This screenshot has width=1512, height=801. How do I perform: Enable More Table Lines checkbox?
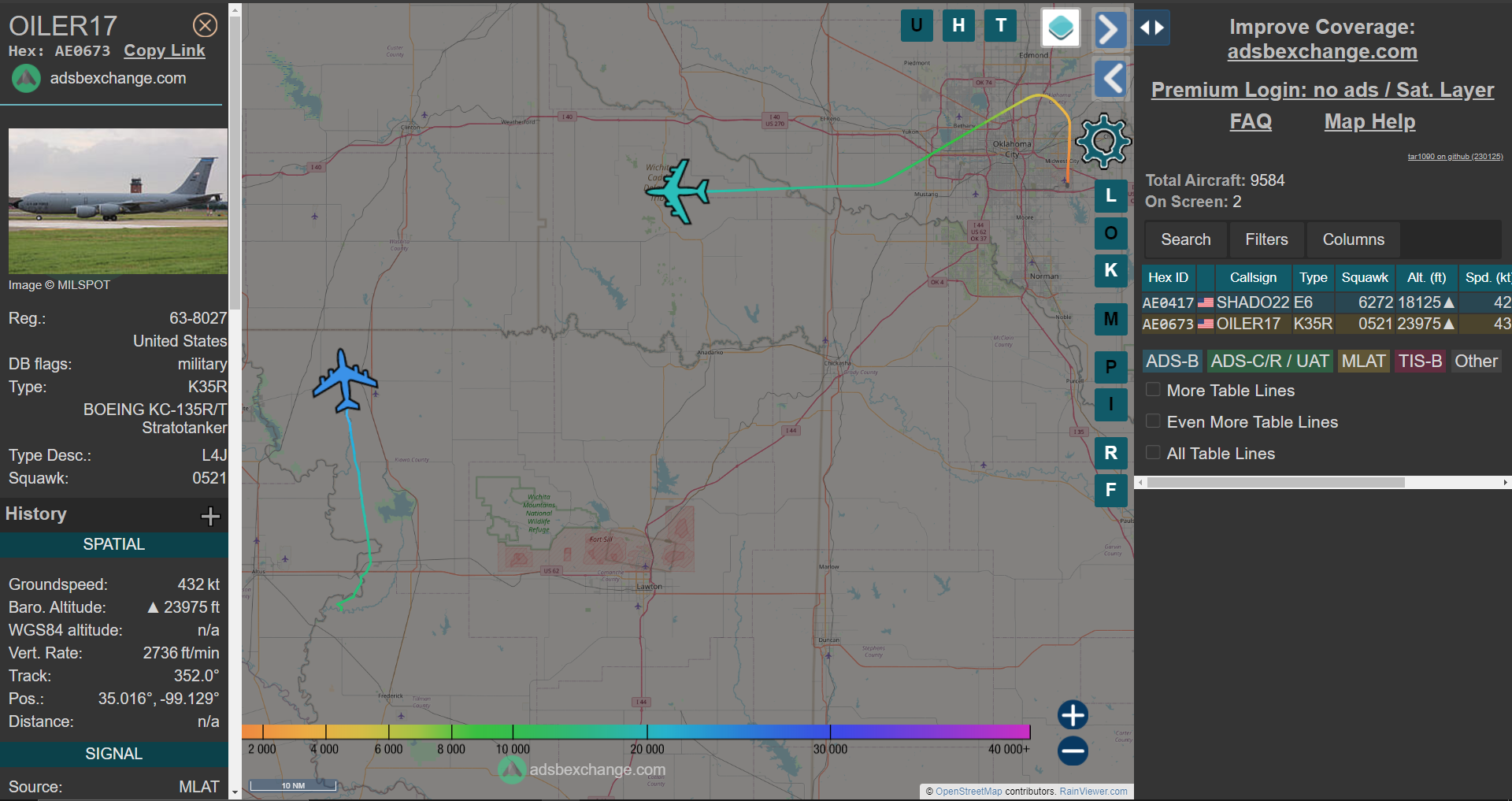(1153, 390)
